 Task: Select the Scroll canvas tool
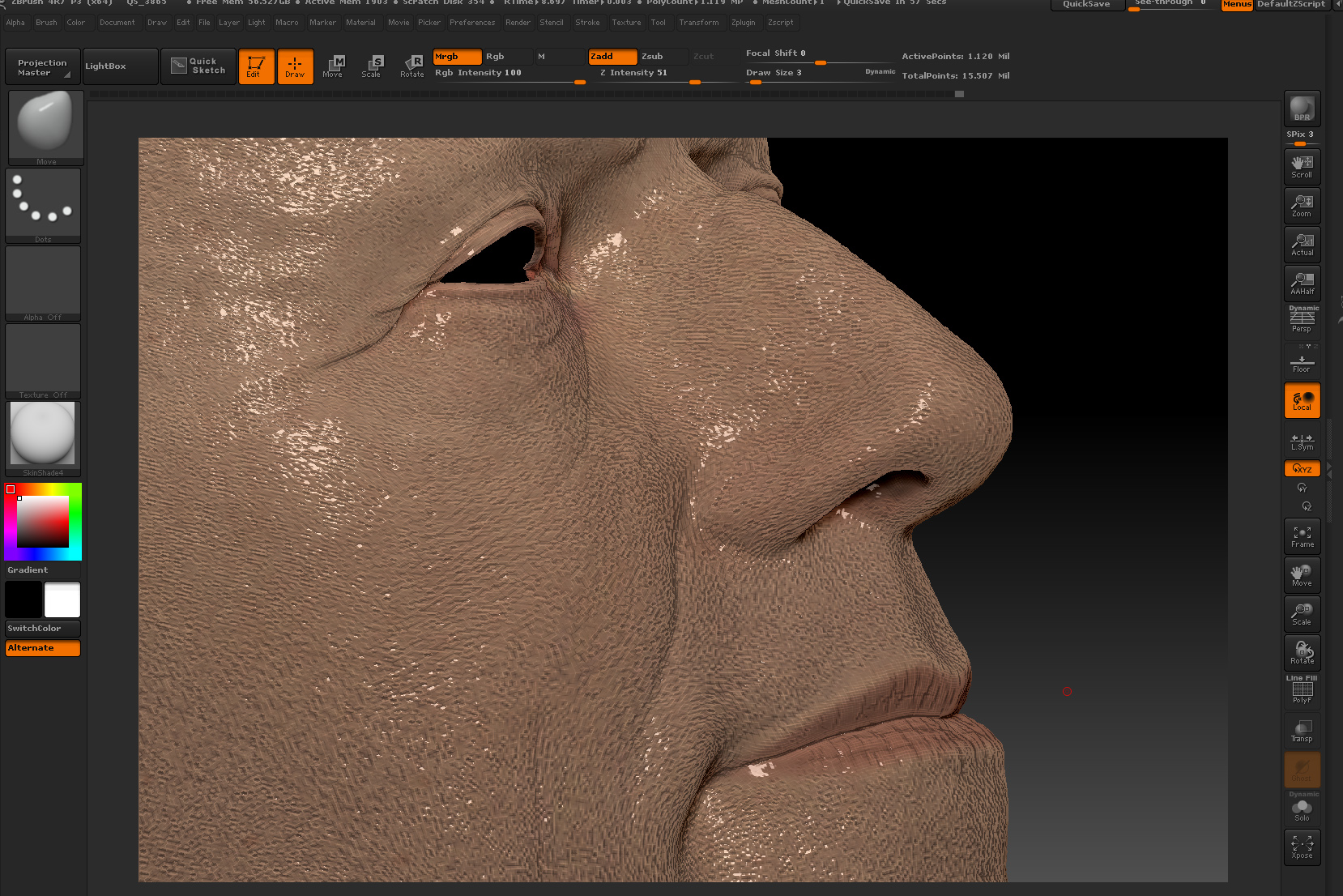coord(1302,166)
